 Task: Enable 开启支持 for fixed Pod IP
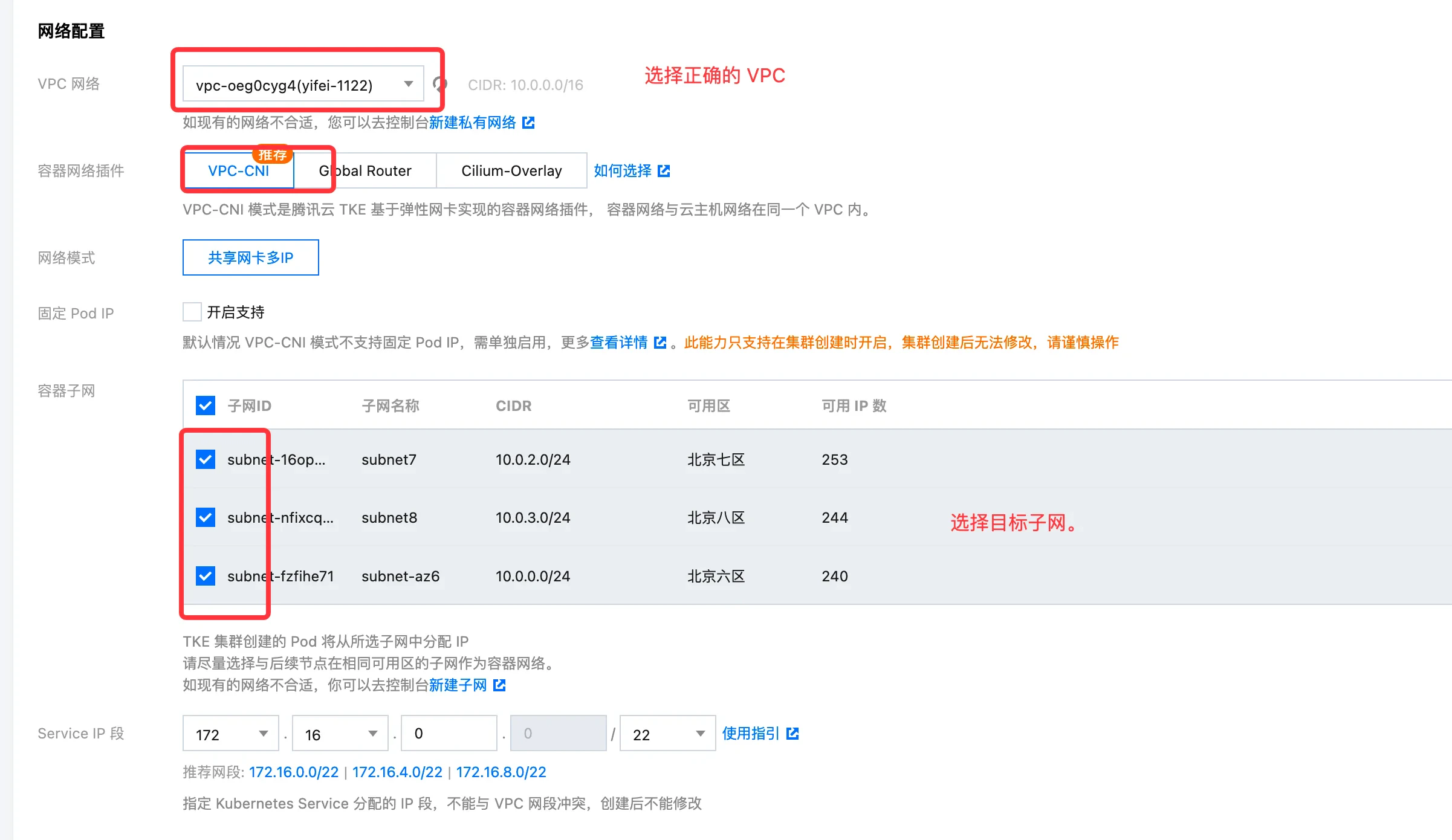[192, 312]
